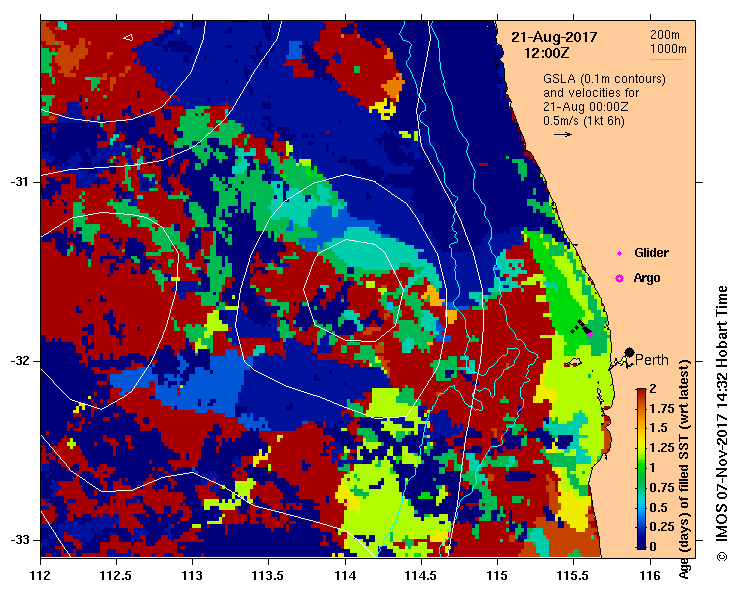Click the time label 12:00Z
The height and width of the screenshot is (592, 739).
pos(546,53)
